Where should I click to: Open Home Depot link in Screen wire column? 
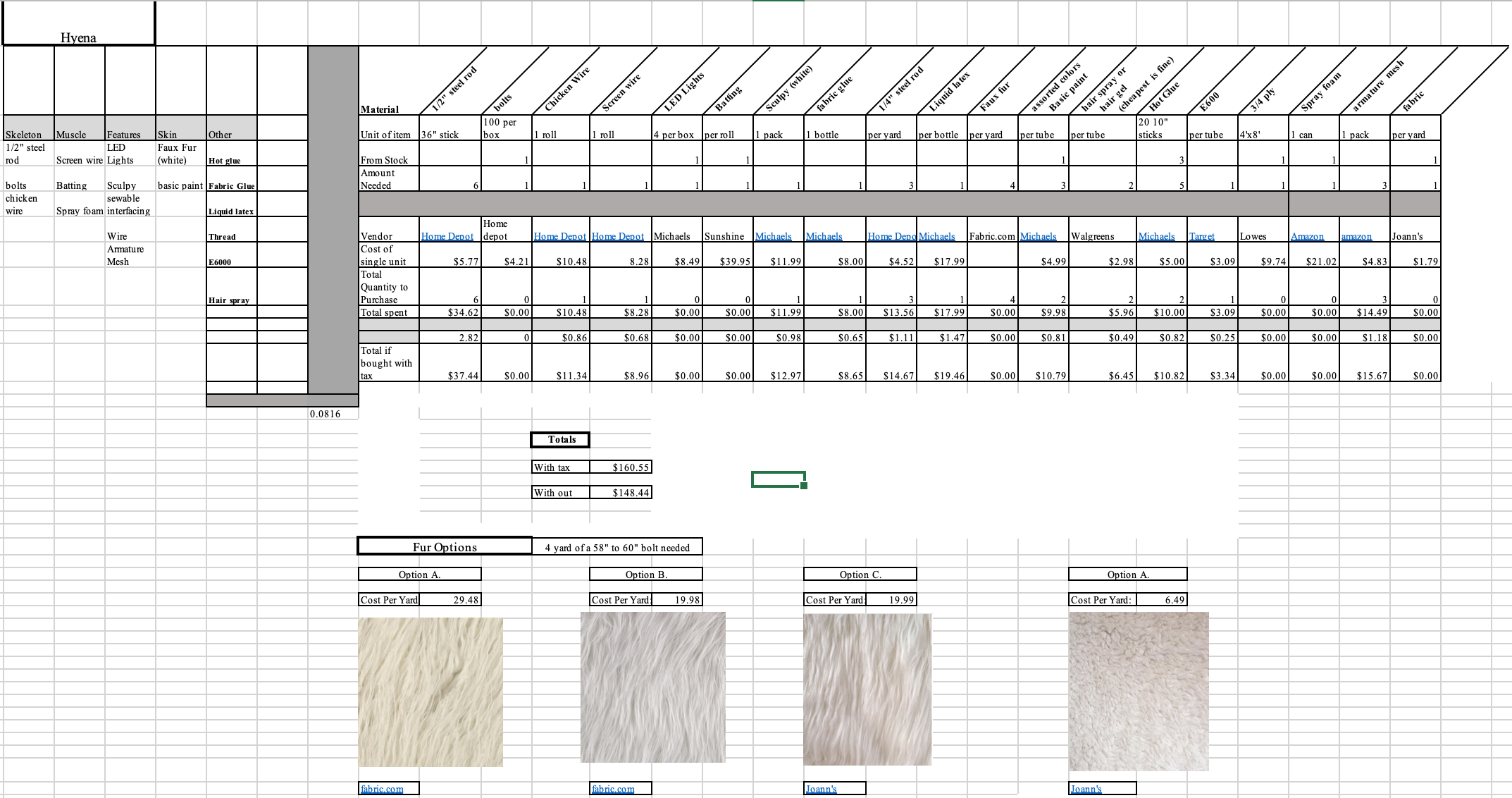coord(618,236)
